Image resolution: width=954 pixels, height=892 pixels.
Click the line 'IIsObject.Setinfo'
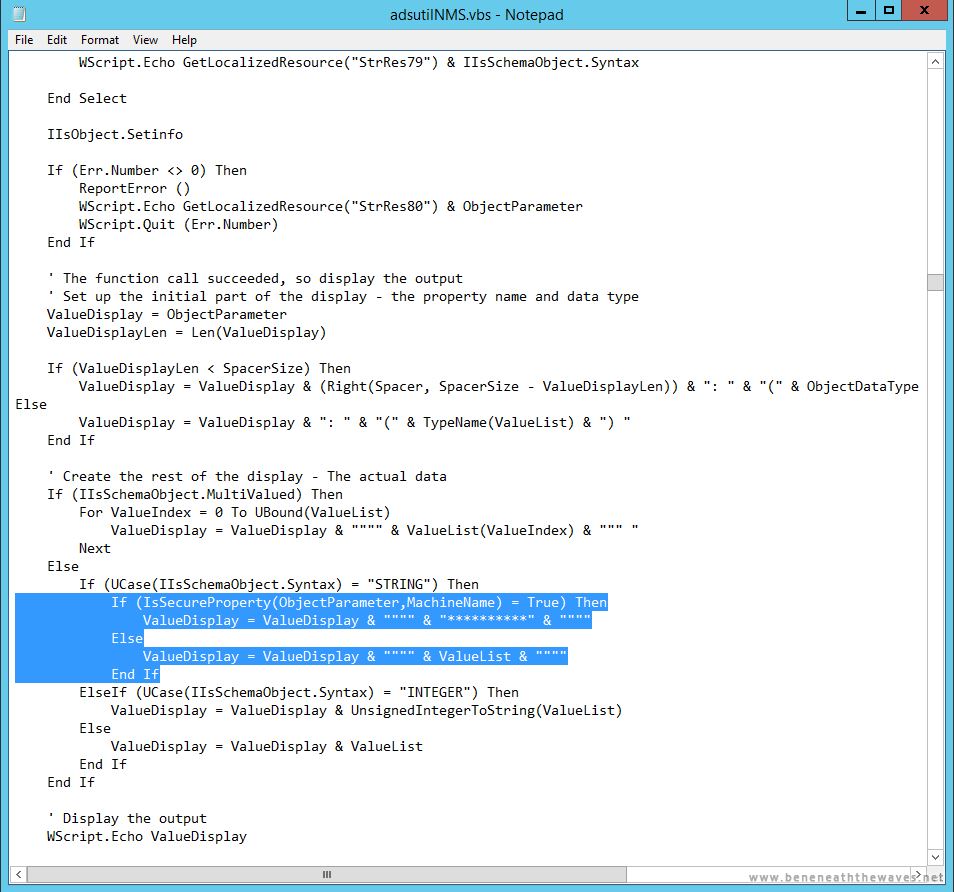coord(115,134)
